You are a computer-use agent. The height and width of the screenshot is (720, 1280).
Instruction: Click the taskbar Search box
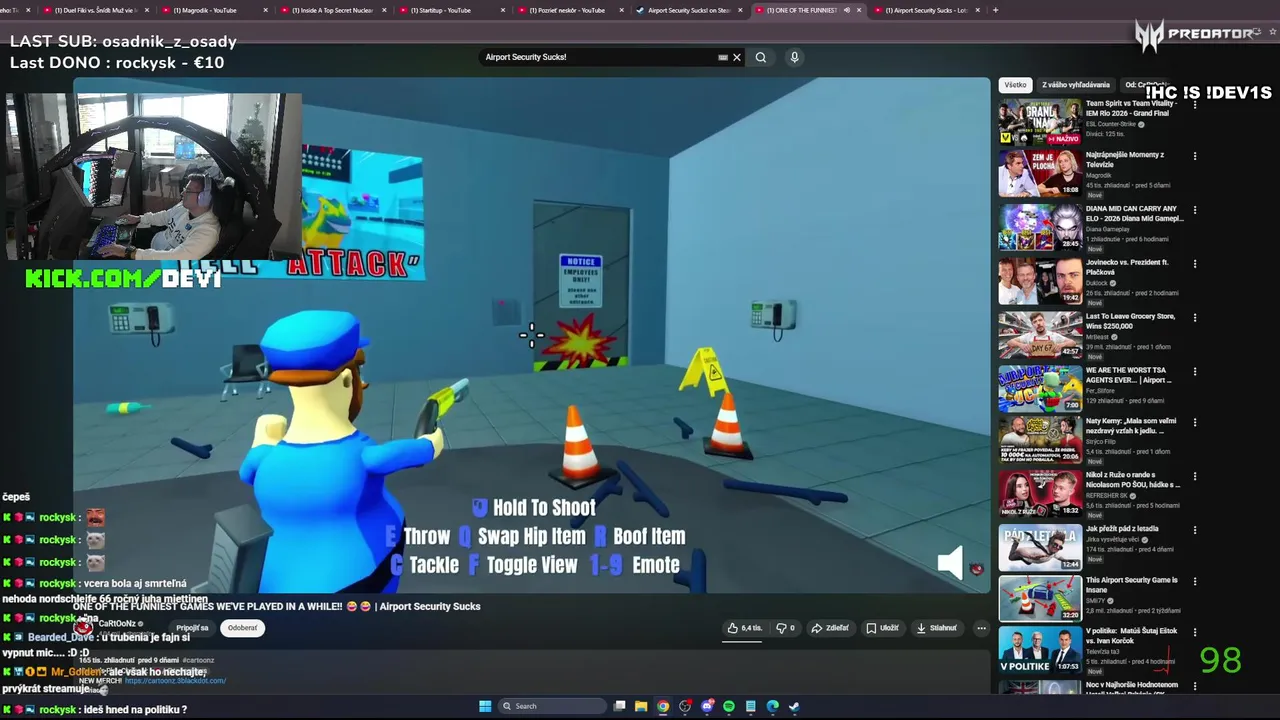pyautogui.click(x=550, y=706)
